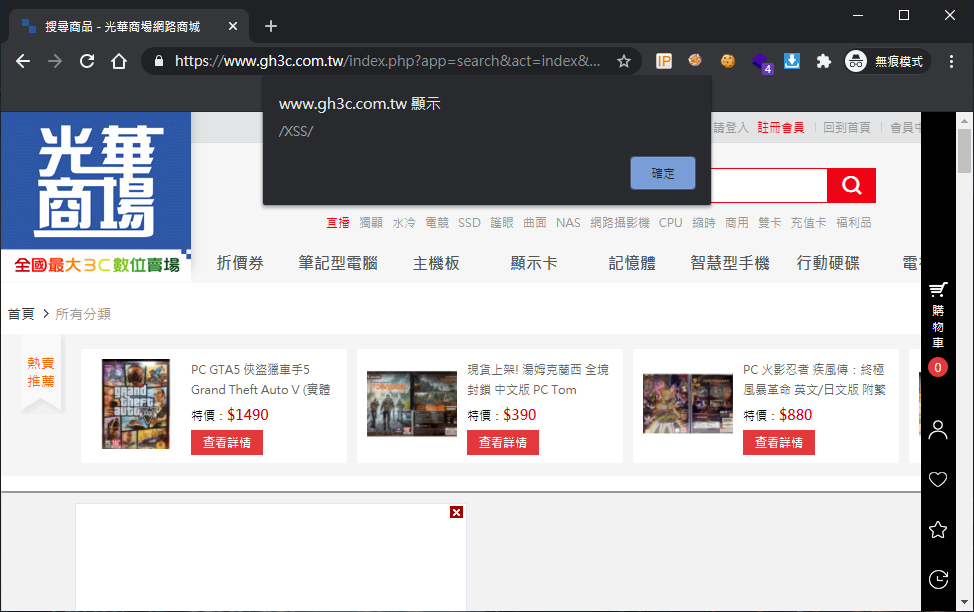Click the 充值卡 hot keyword
Image resolution: width=974 pixels, height=612 pixels.
tap(808, 222)
